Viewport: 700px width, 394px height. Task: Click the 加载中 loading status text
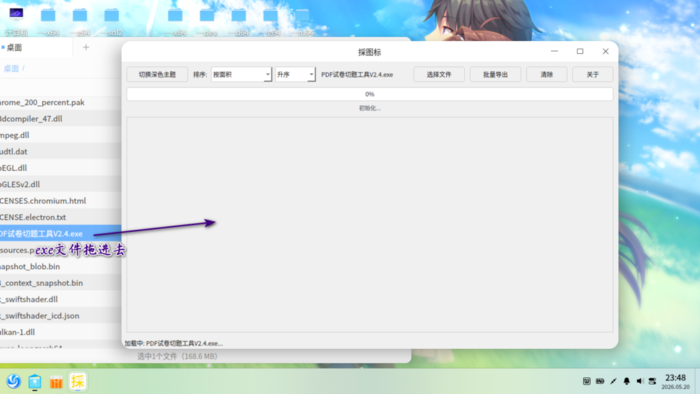point(173,343)
